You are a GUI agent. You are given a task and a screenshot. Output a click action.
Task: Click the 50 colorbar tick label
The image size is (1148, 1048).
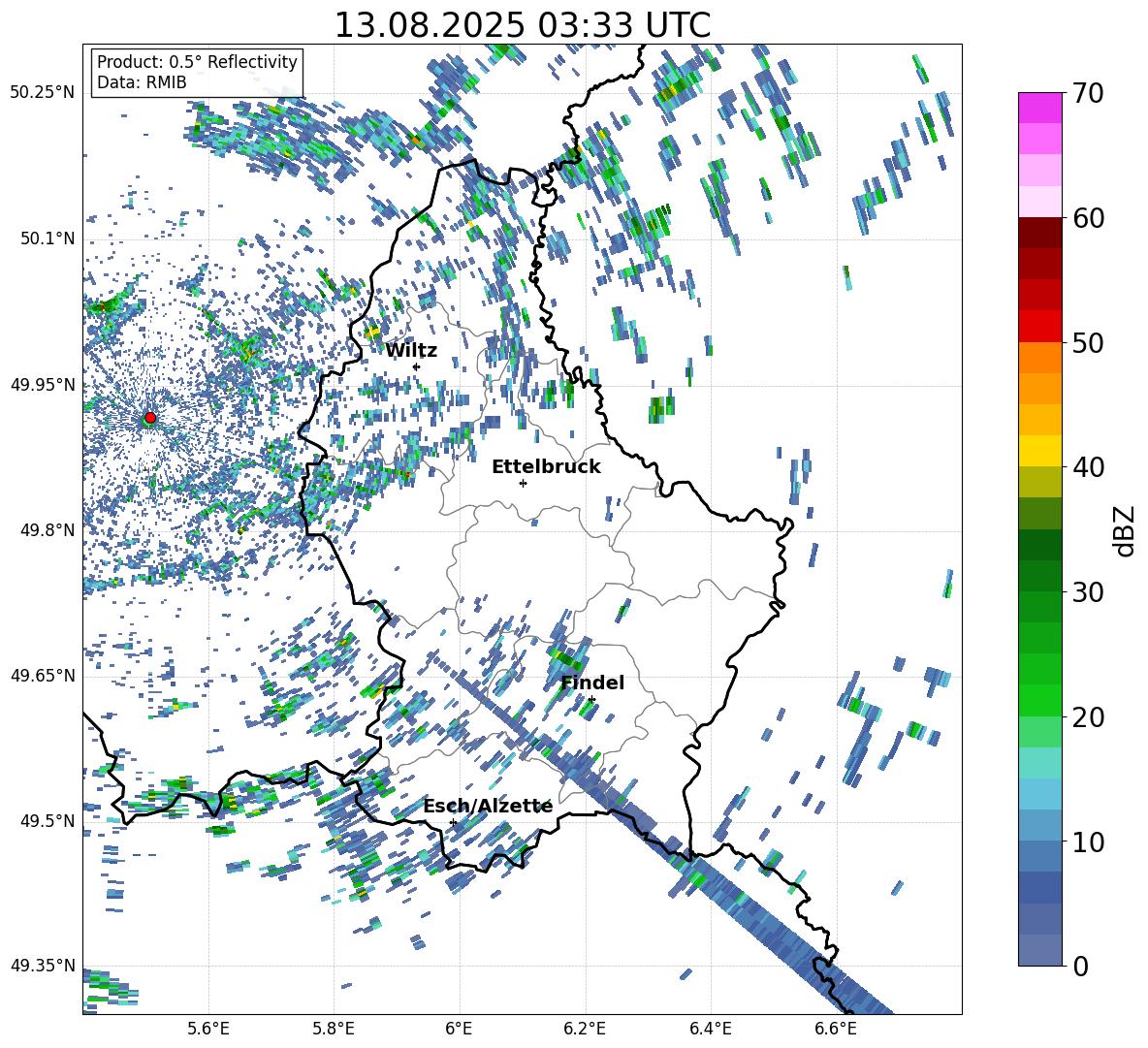(1088, 342)
